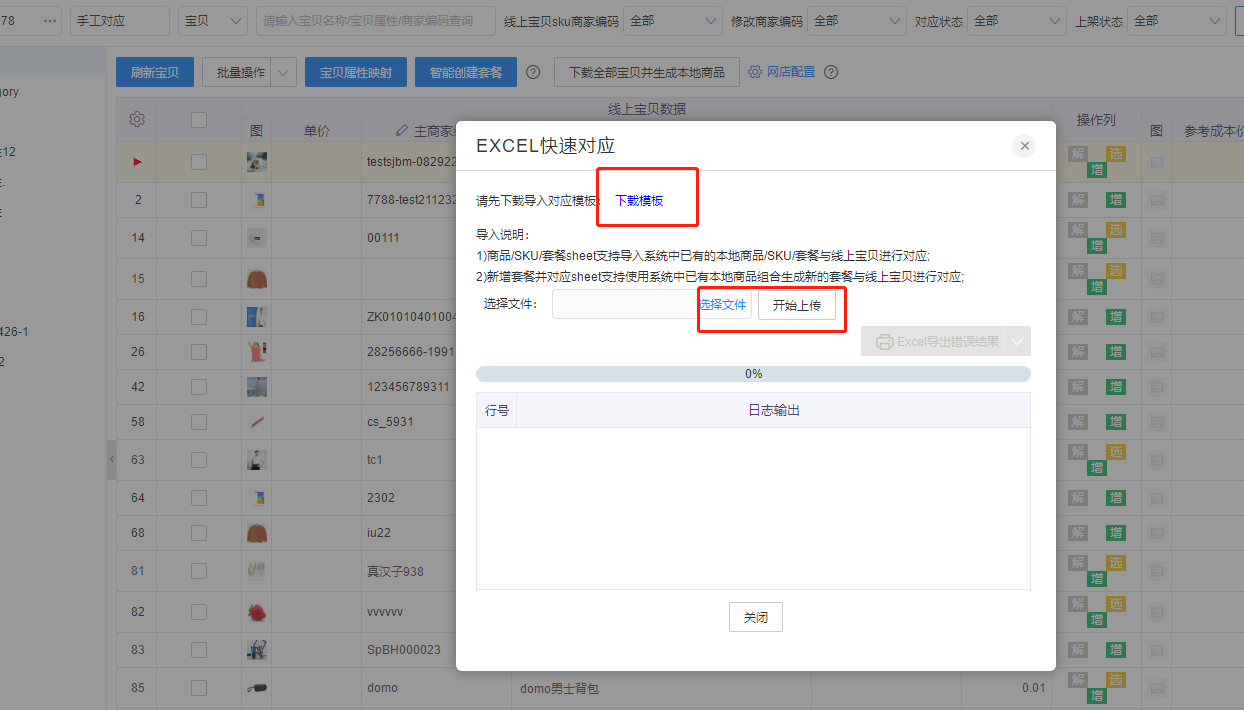Click the 解 icon in row 16
The height and width of the screenshot is (710, 1244).
coord(1077,317)
